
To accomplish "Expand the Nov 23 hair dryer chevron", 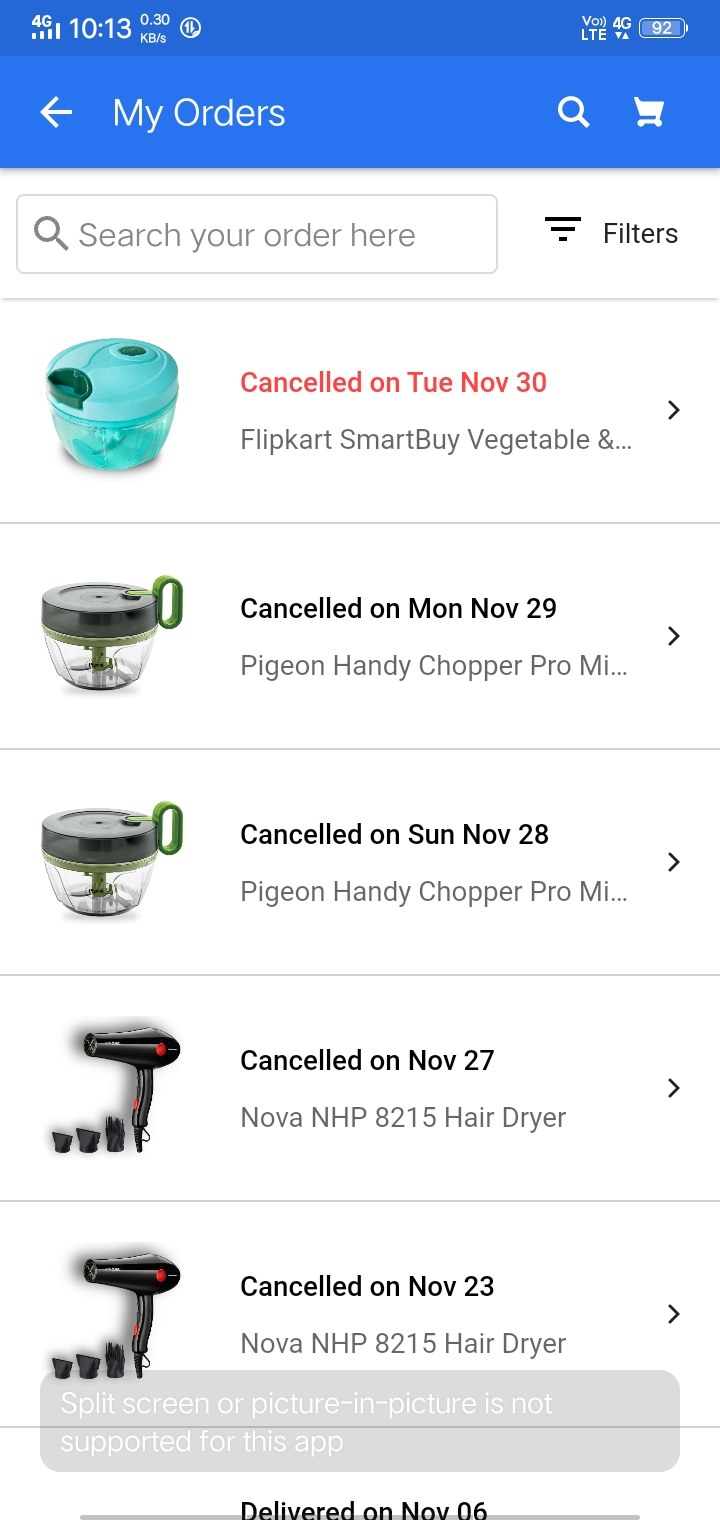I will coord(674,1314).
